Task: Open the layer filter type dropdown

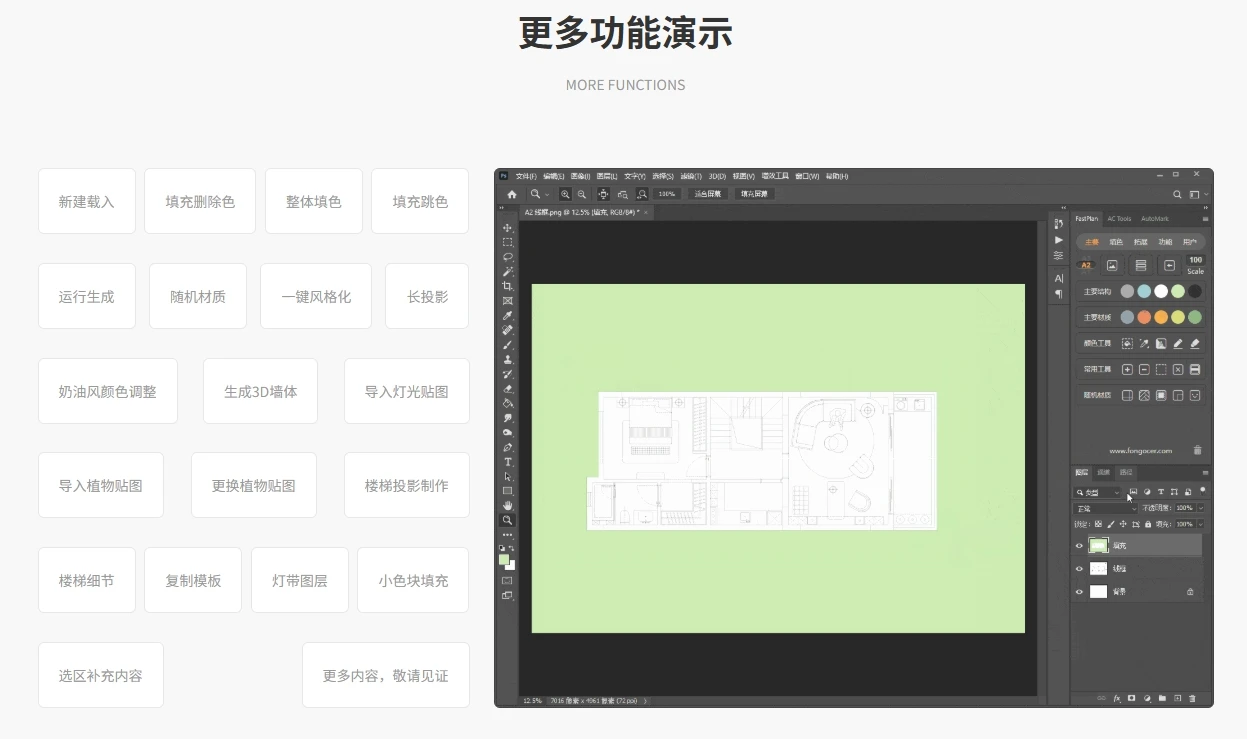Action: click(x=1098, y=493)
